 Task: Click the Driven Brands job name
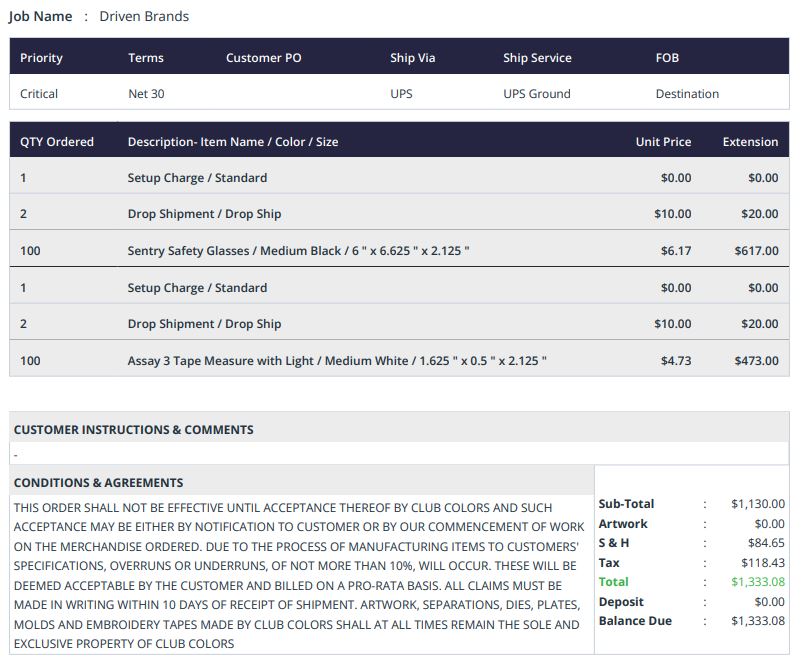click(x=144, y=16)
